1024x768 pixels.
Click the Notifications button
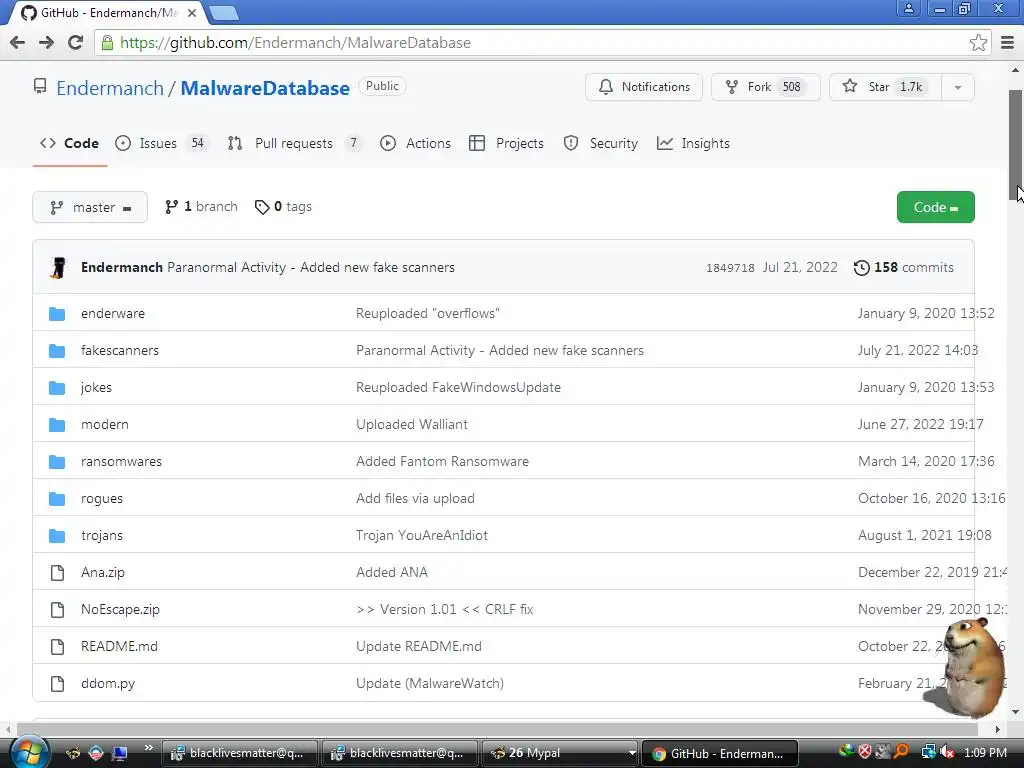click(644, 87)
